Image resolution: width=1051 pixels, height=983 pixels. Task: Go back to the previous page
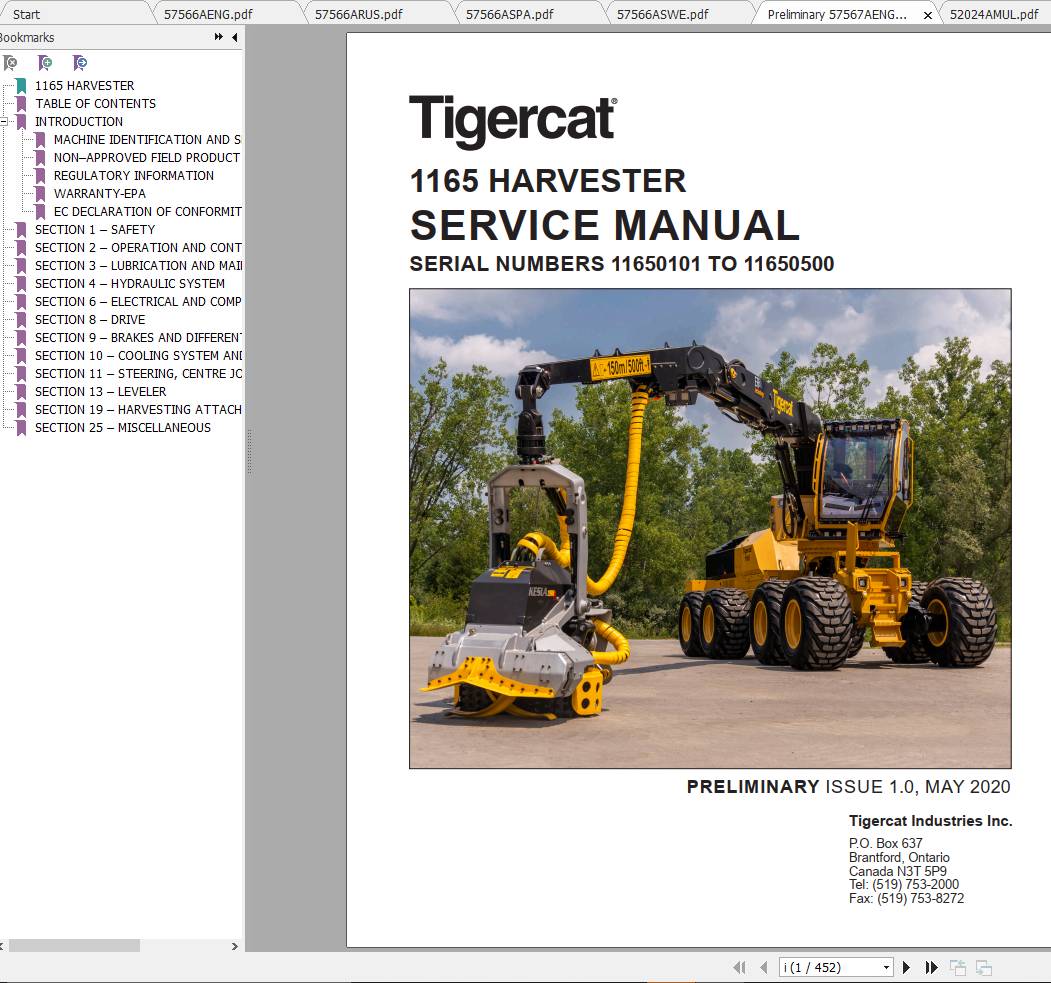(x=764, y=967)
